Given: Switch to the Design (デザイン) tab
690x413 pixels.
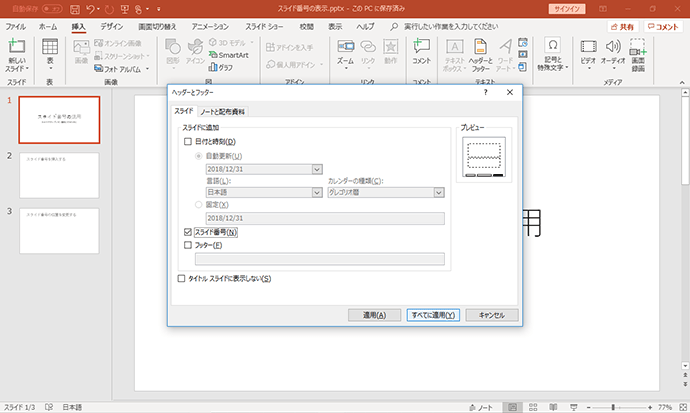Looking at the screenshot, I should click(111, 26).
